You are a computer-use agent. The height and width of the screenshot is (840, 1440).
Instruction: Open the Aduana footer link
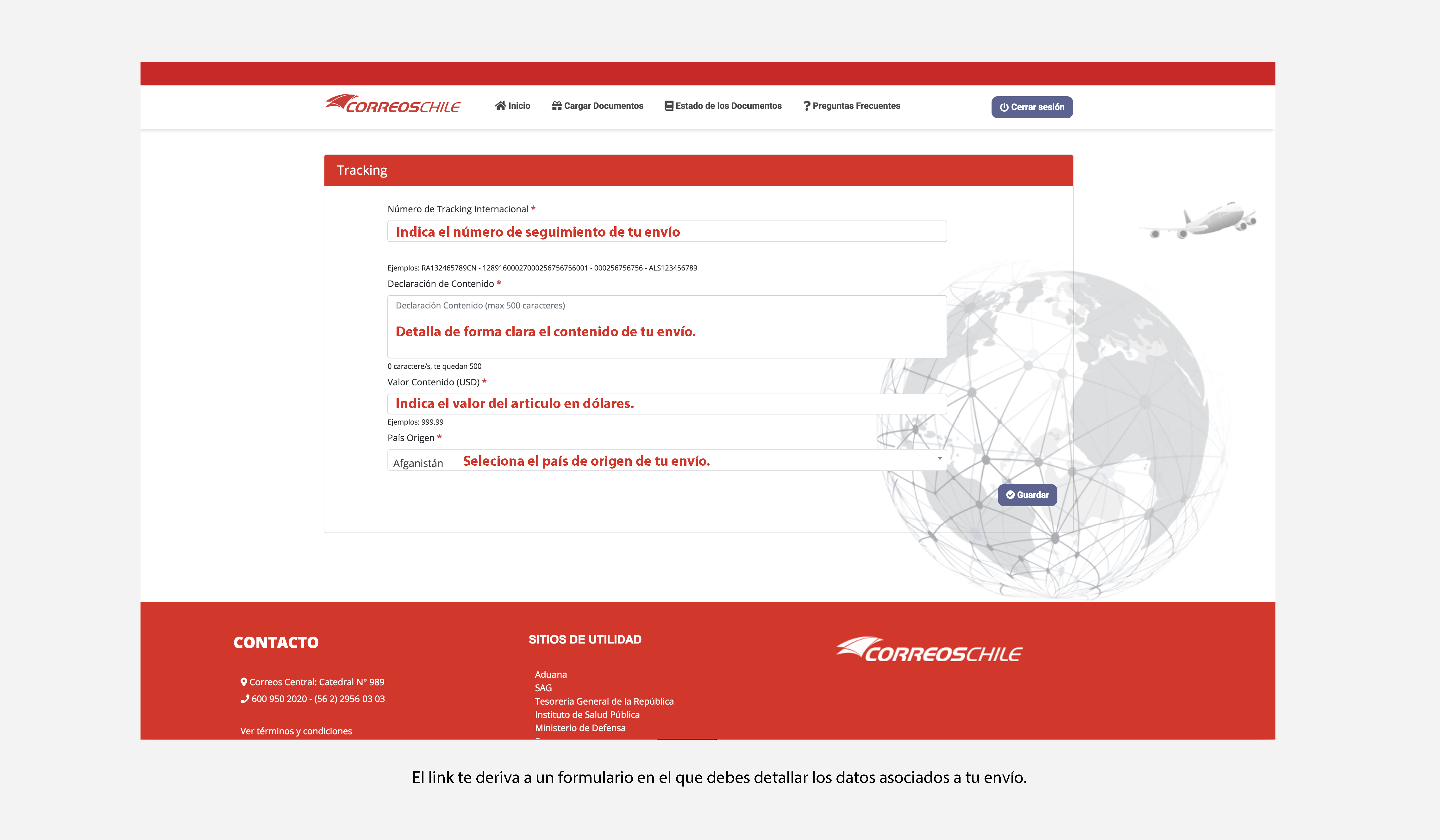pyautogui.click(x=550, y=674)
